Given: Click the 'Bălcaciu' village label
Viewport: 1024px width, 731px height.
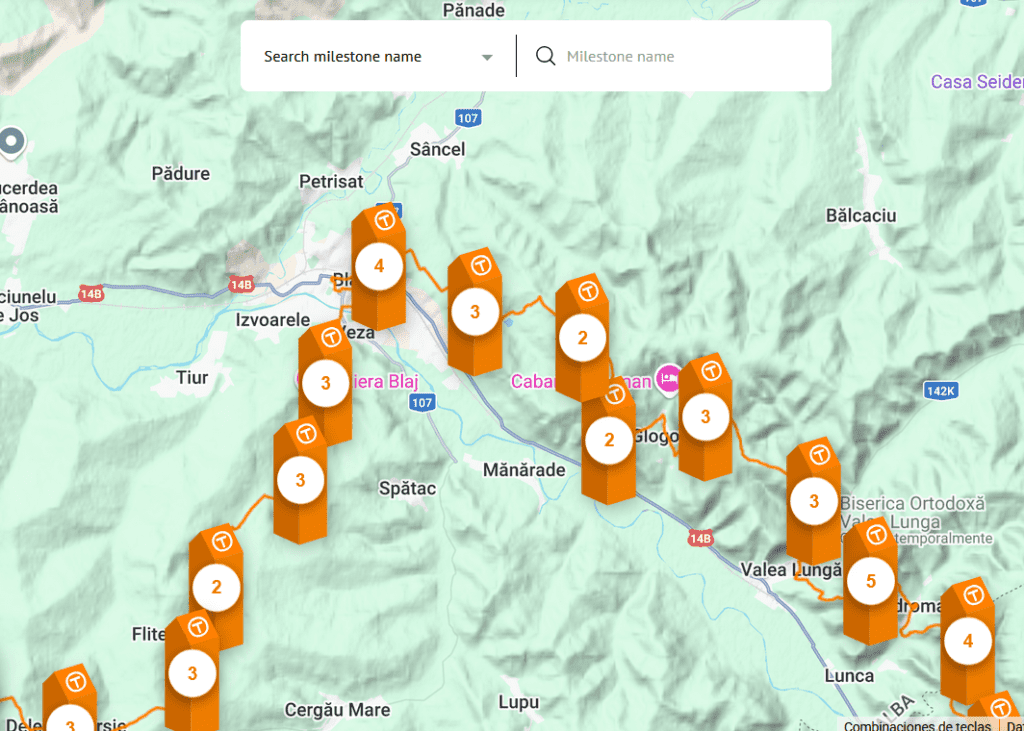Looking at the screenshot, I should coord(861,216).
